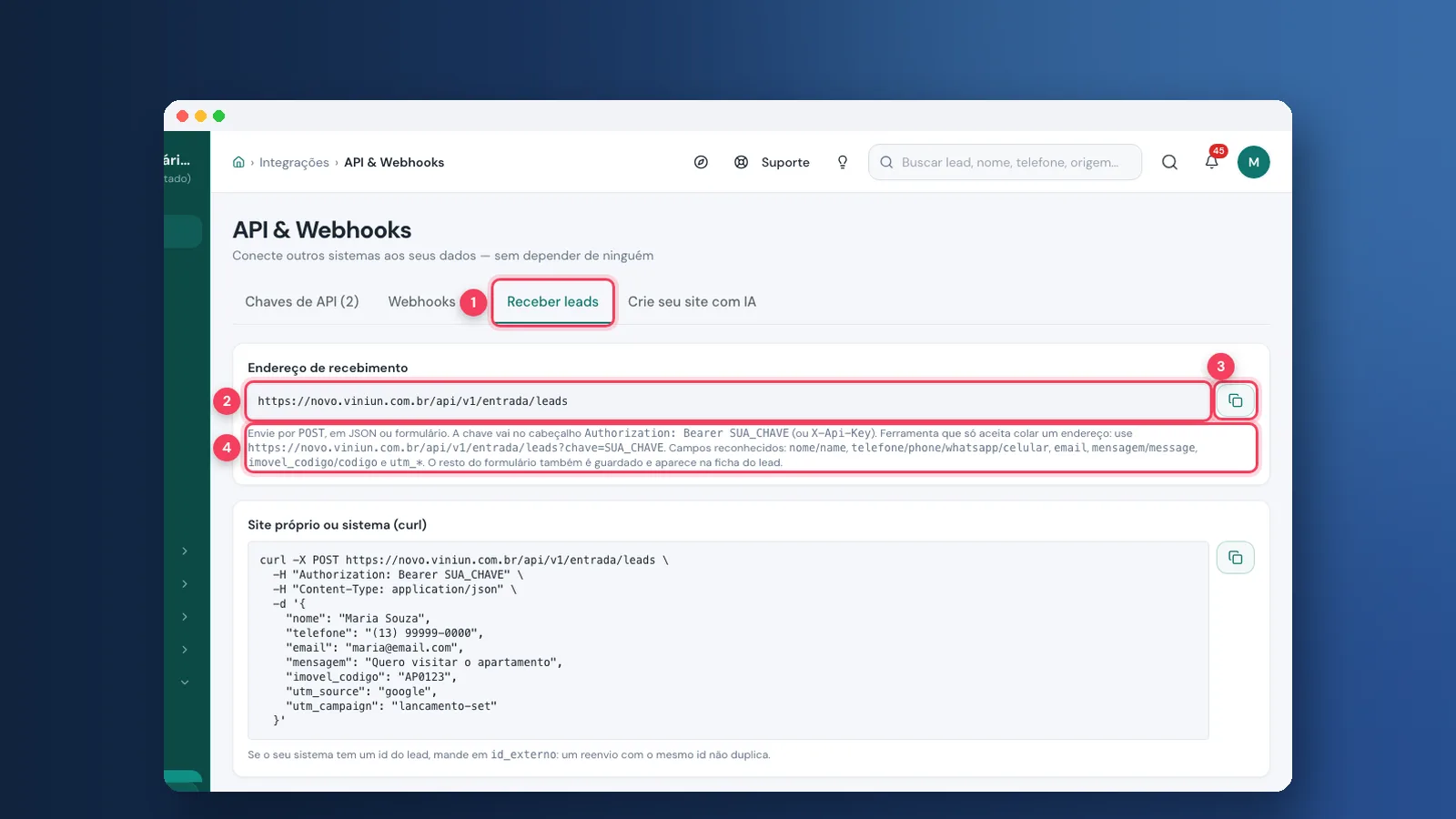Click the Endereço de recebimento heading
Screen dimensions: 1456x819
coord(328,368)
